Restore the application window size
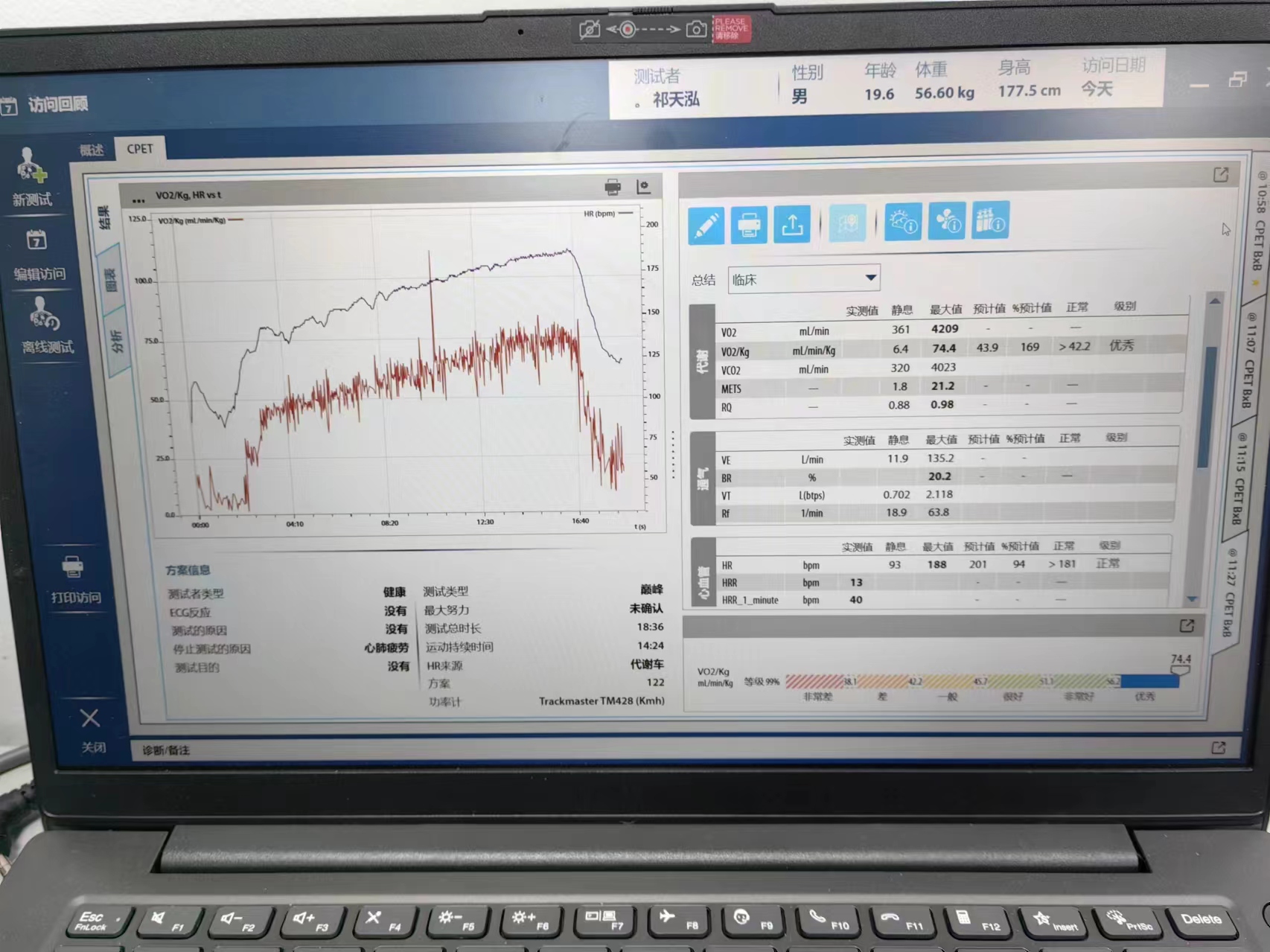The height and width of the screenshot is (952, 1270). pyautogui.click(x=1237, y=80)
